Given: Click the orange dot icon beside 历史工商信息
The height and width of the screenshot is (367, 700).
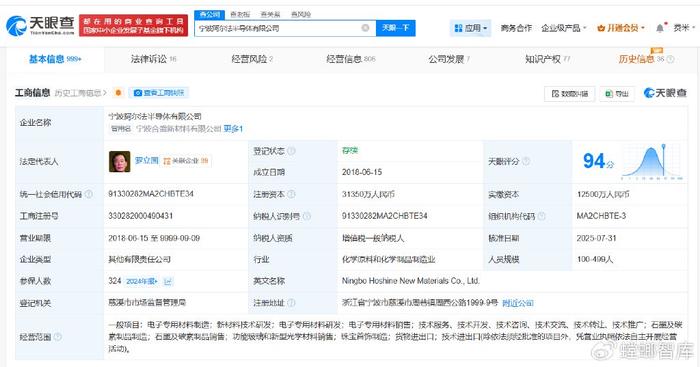Looking at the screenshot, I should click(x=118, y=93).
